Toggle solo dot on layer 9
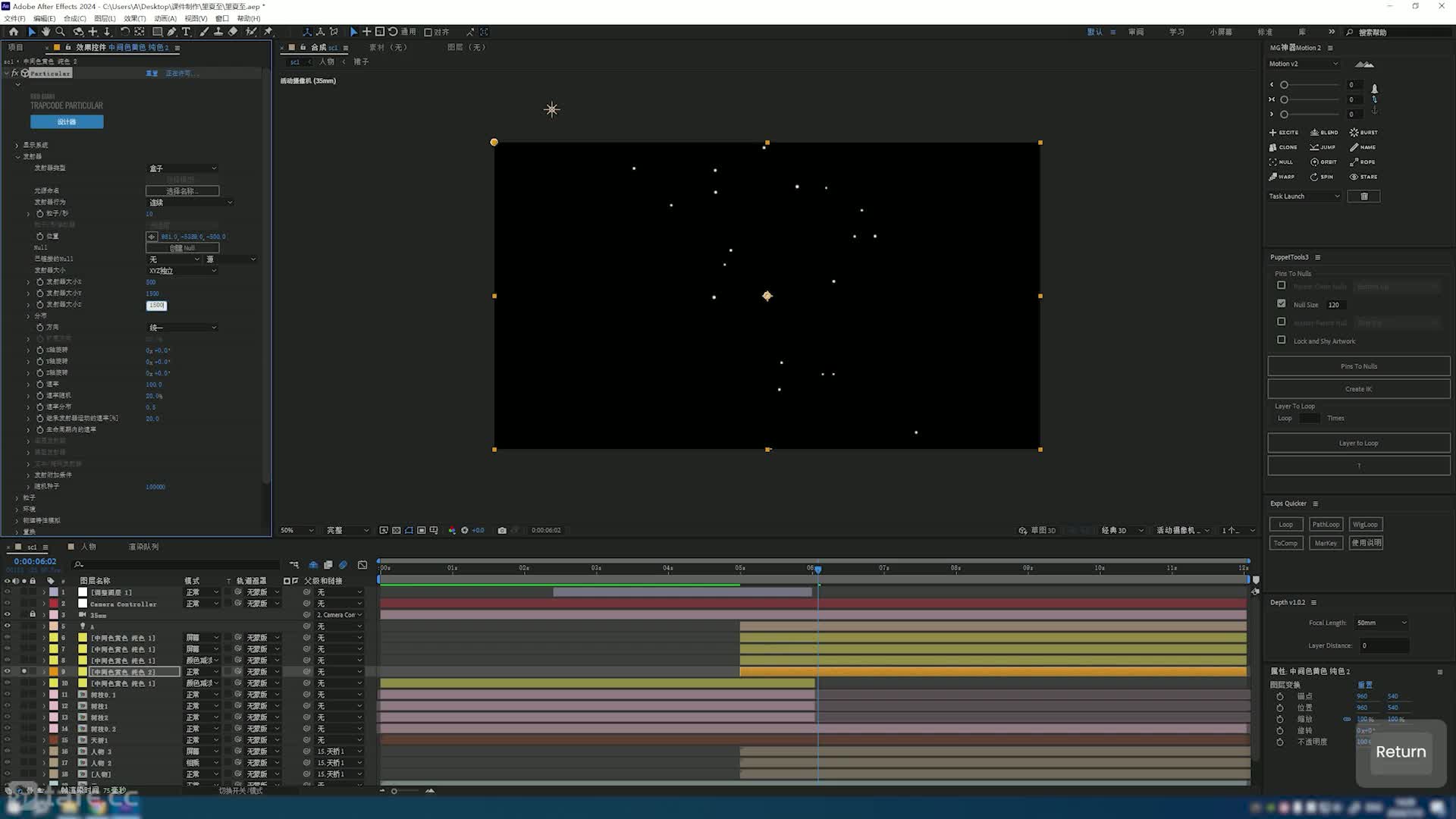The height and width of the screenshot is (819, 1456). coord(24,672)
